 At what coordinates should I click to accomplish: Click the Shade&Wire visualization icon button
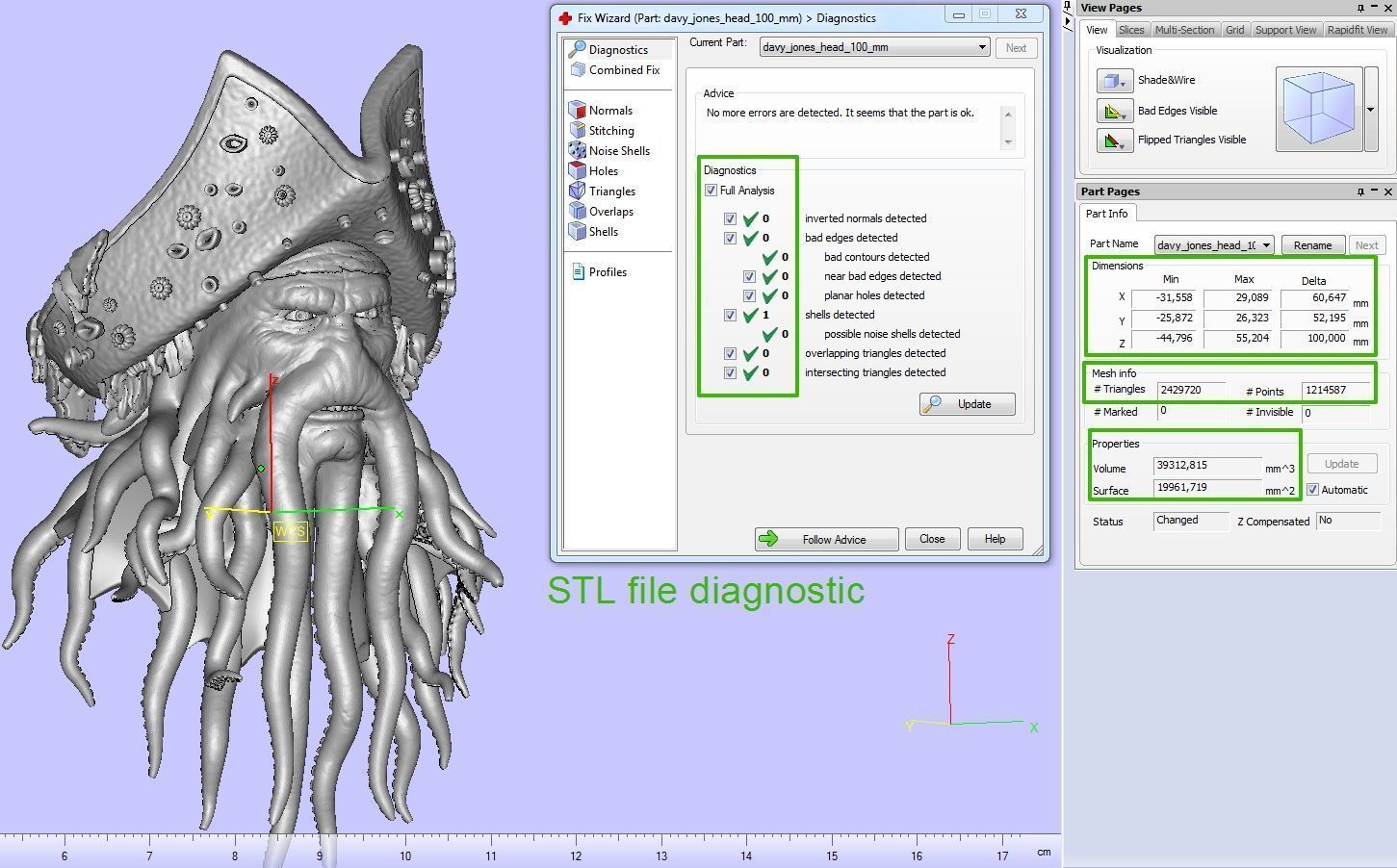click(x=1115, y=81)
